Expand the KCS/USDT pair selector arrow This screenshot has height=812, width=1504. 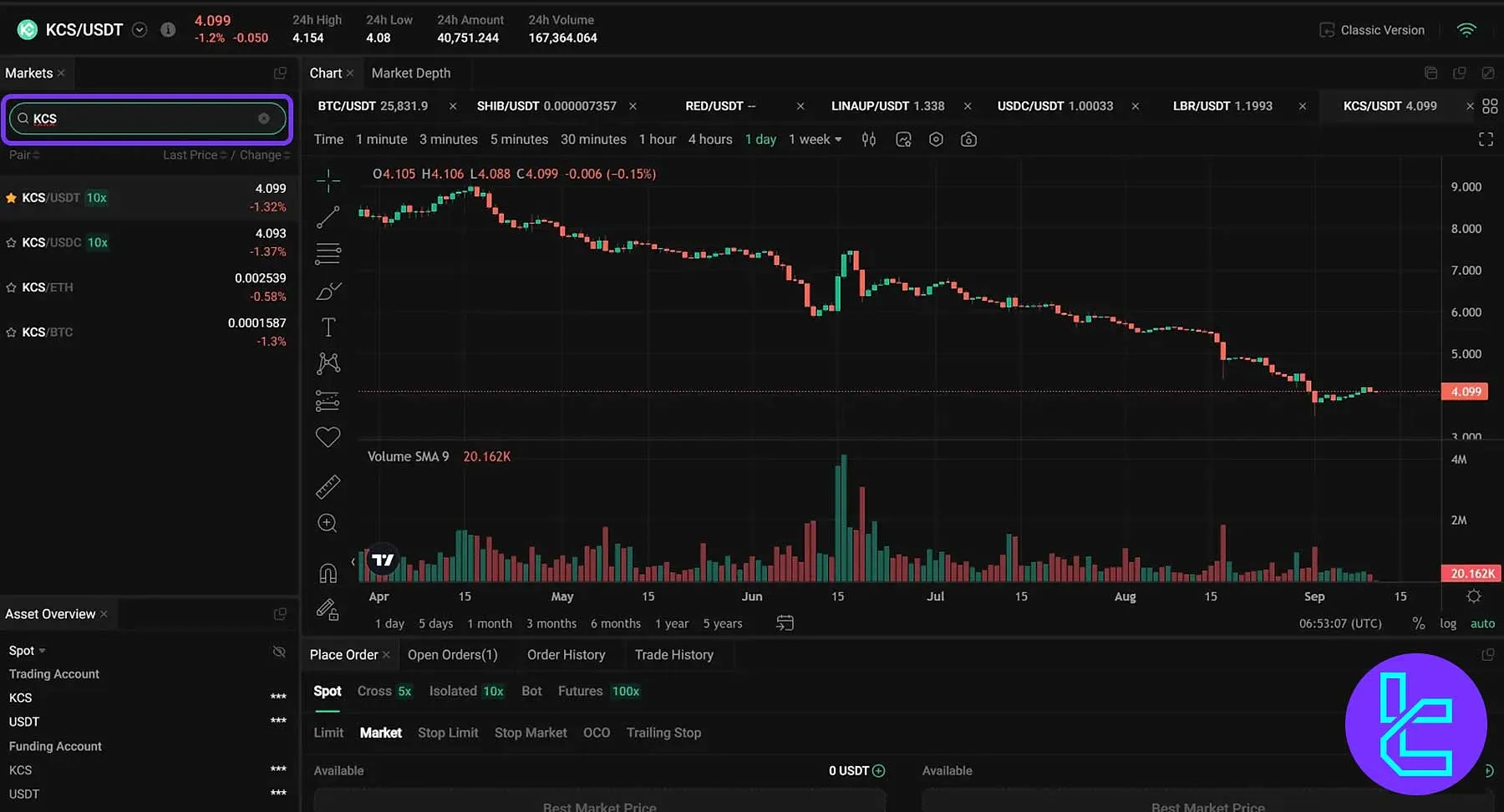140,30
